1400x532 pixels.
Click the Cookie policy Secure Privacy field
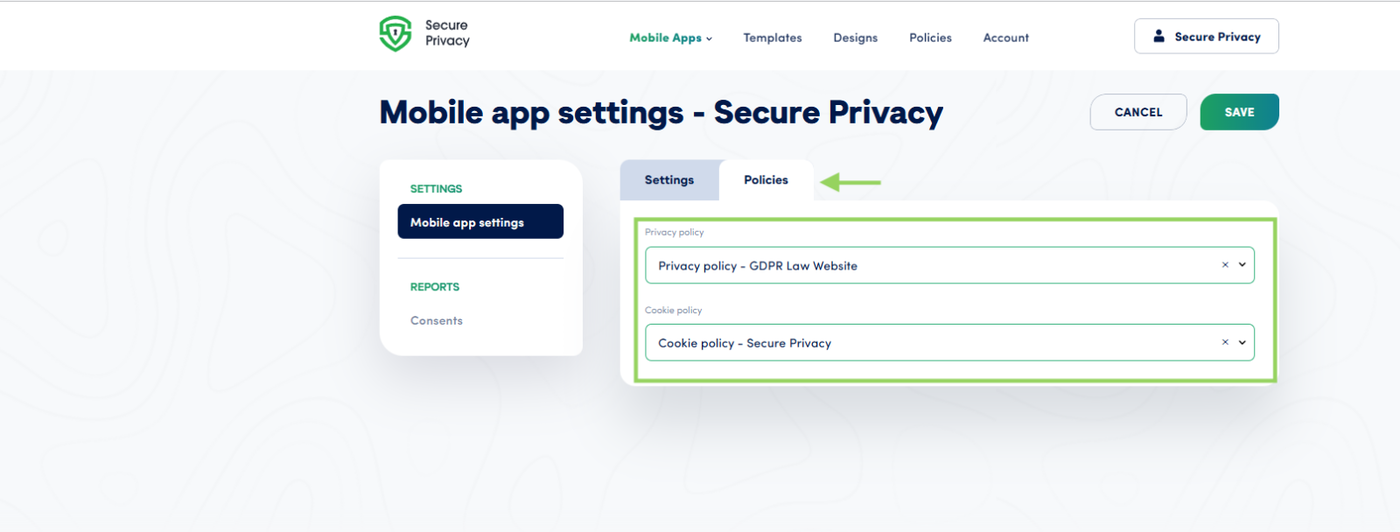point(949,342)
